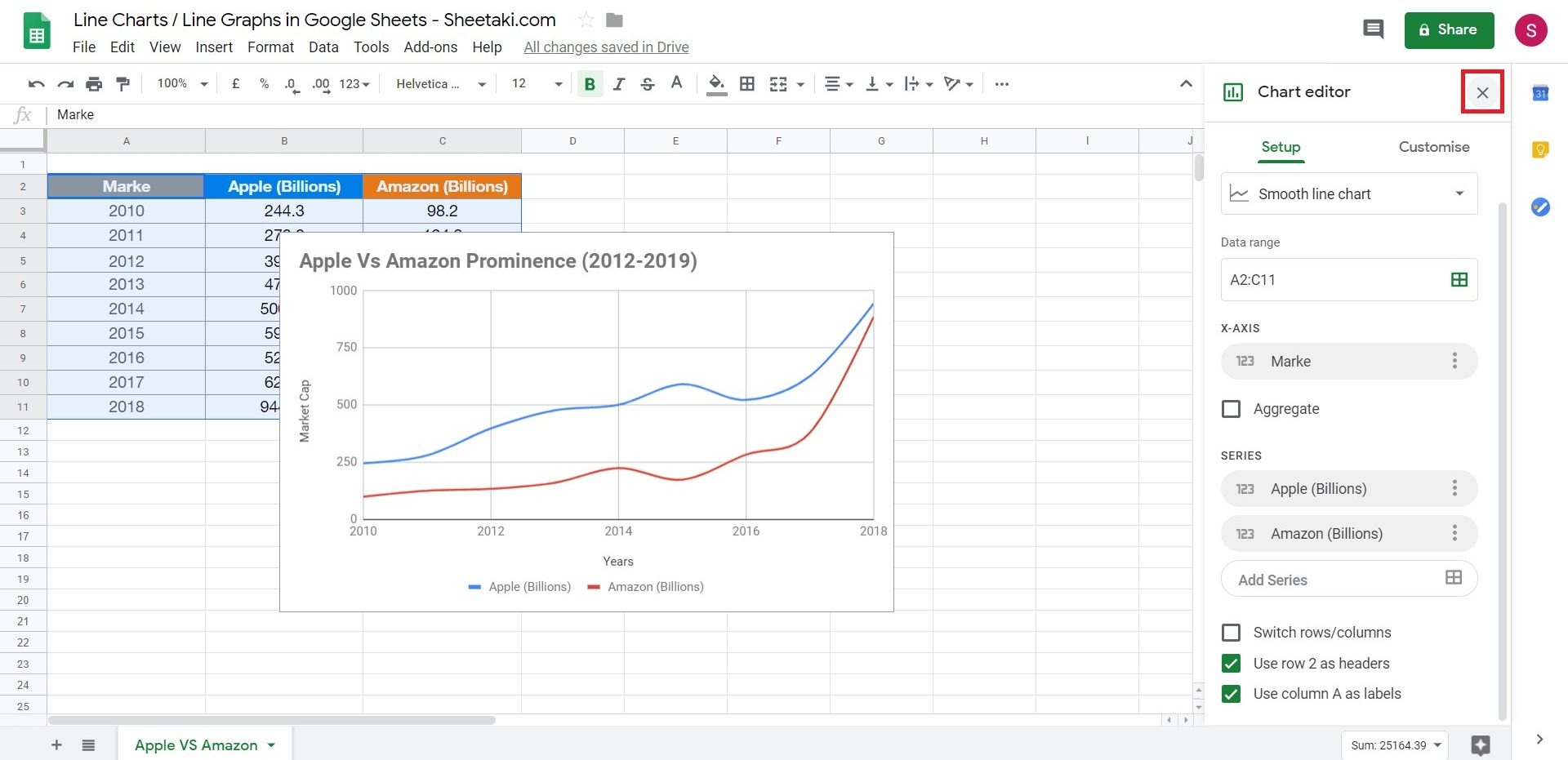This screenshot has height=760, width=1568.
Task: Open comment history icon
Action: 1374,30
